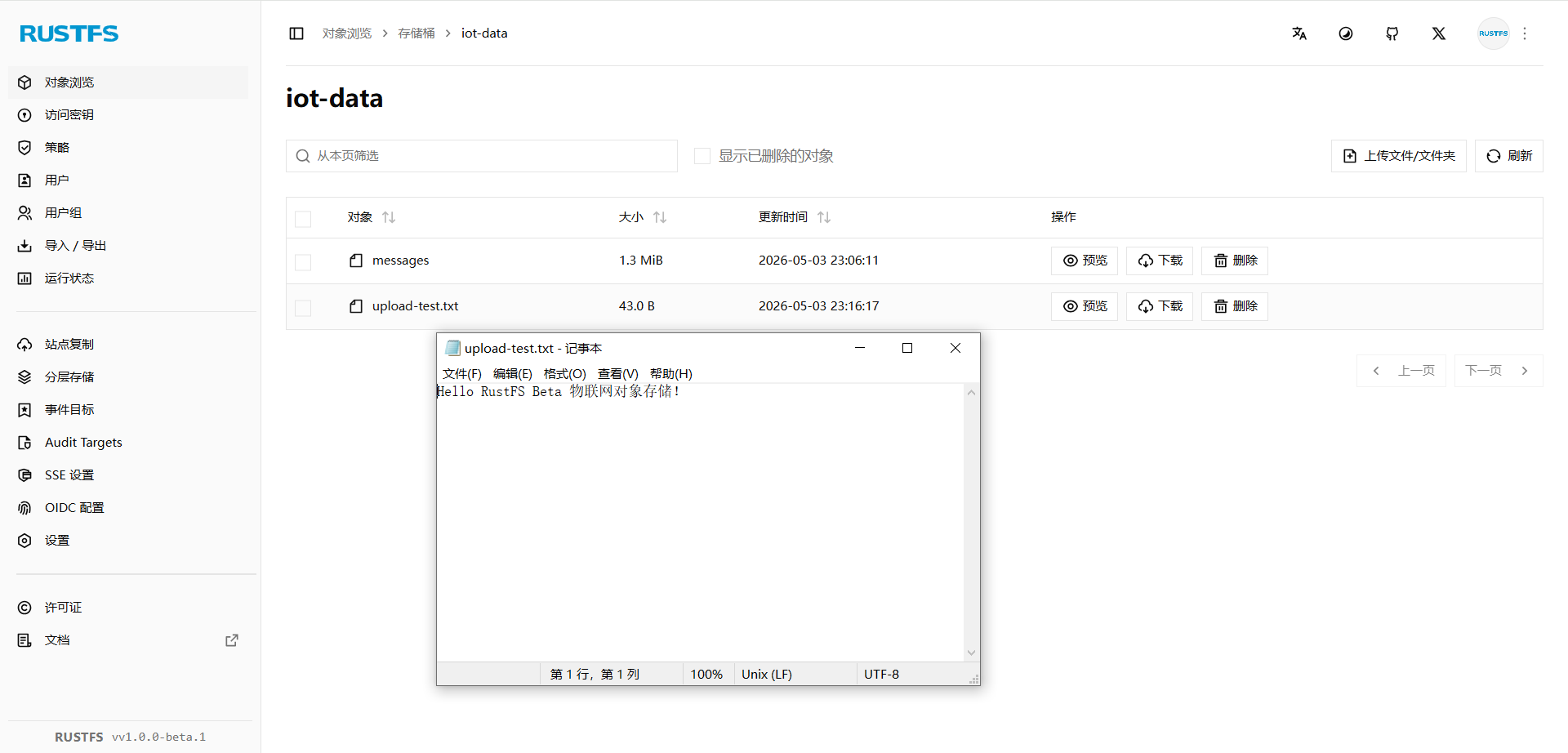
Task: Open the user menu three-dot icon
Action: pos(1525,33)
